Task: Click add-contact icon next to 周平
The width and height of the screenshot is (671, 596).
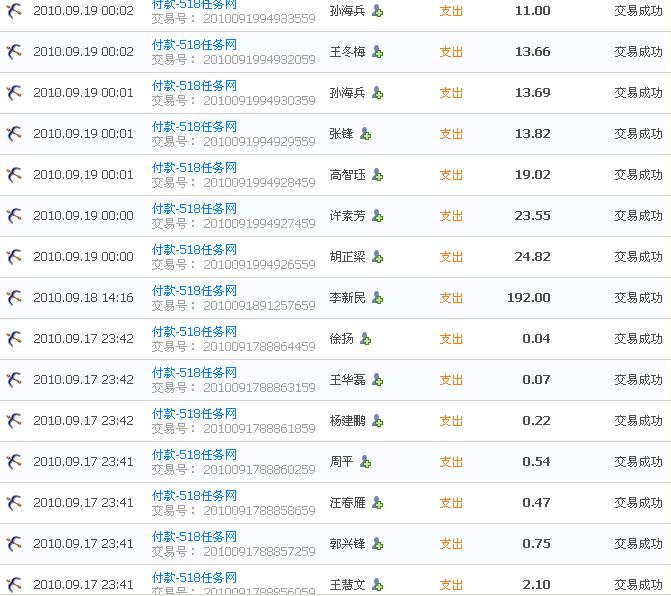Action: 365,462
